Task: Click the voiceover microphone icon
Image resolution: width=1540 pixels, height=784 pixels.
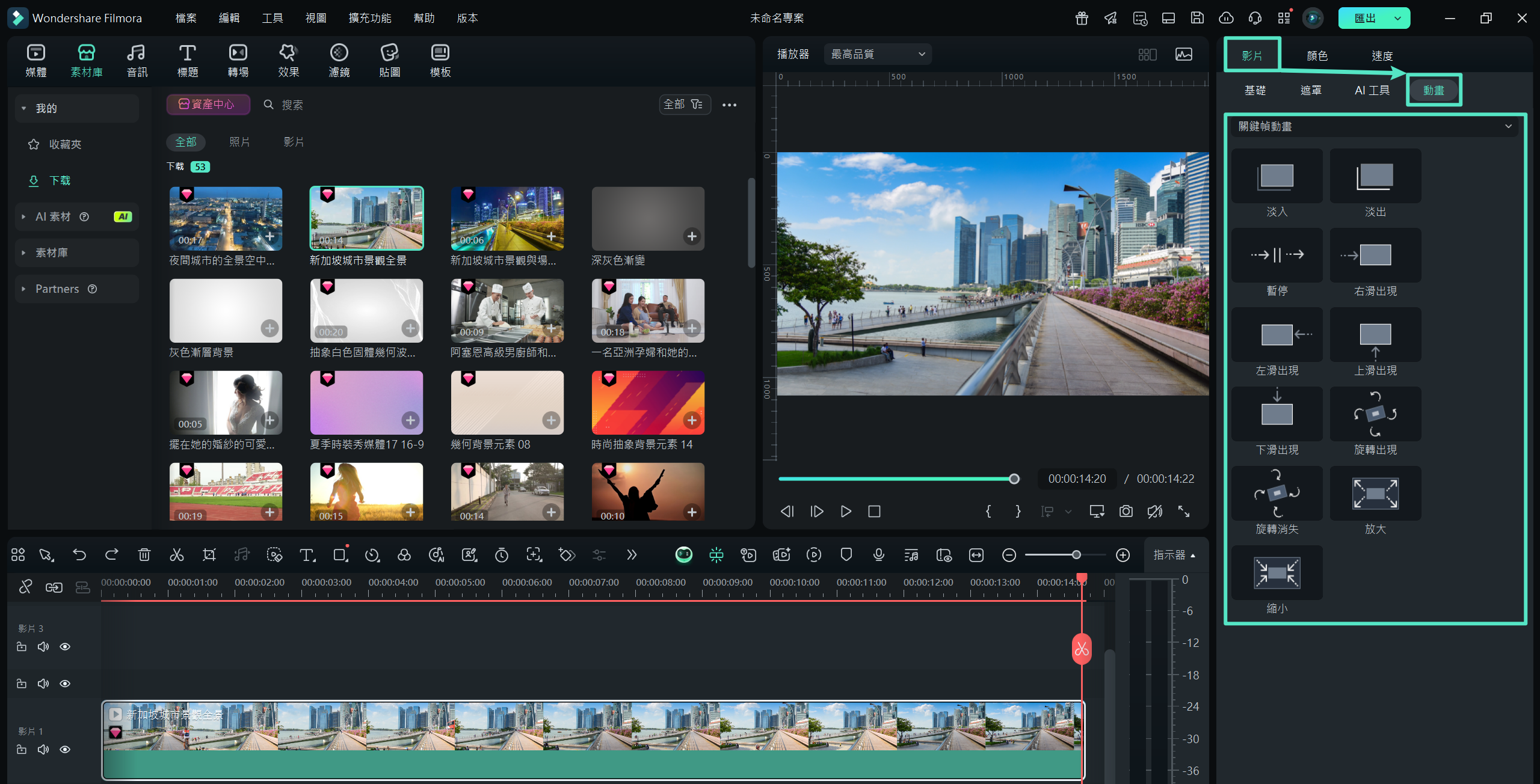Action: pos(878,554)
